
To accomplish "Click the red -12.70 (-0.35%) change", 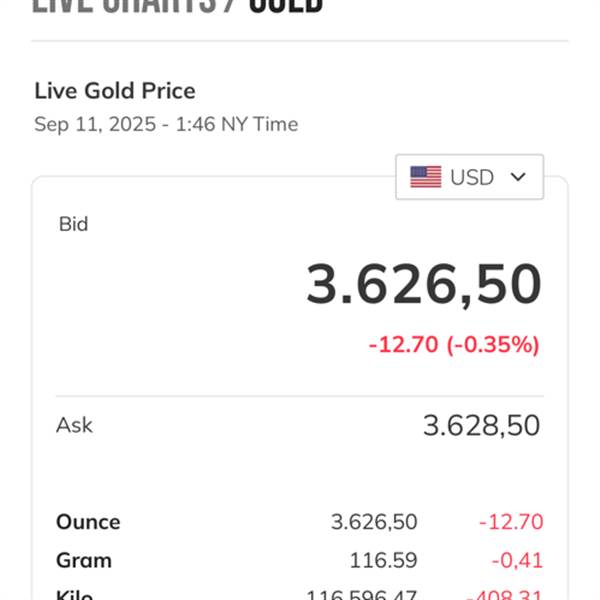I will tap(454, 344).
